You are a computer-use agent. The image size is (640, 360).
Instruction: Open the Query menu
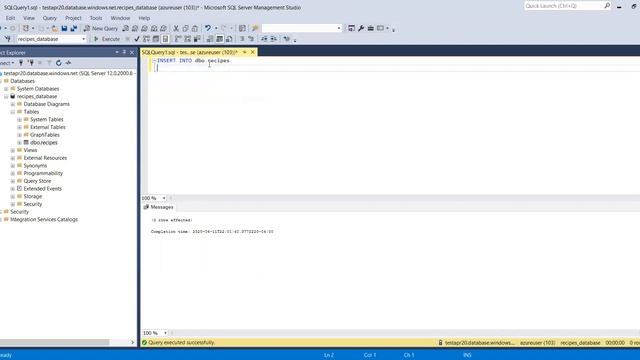[49, 18]
